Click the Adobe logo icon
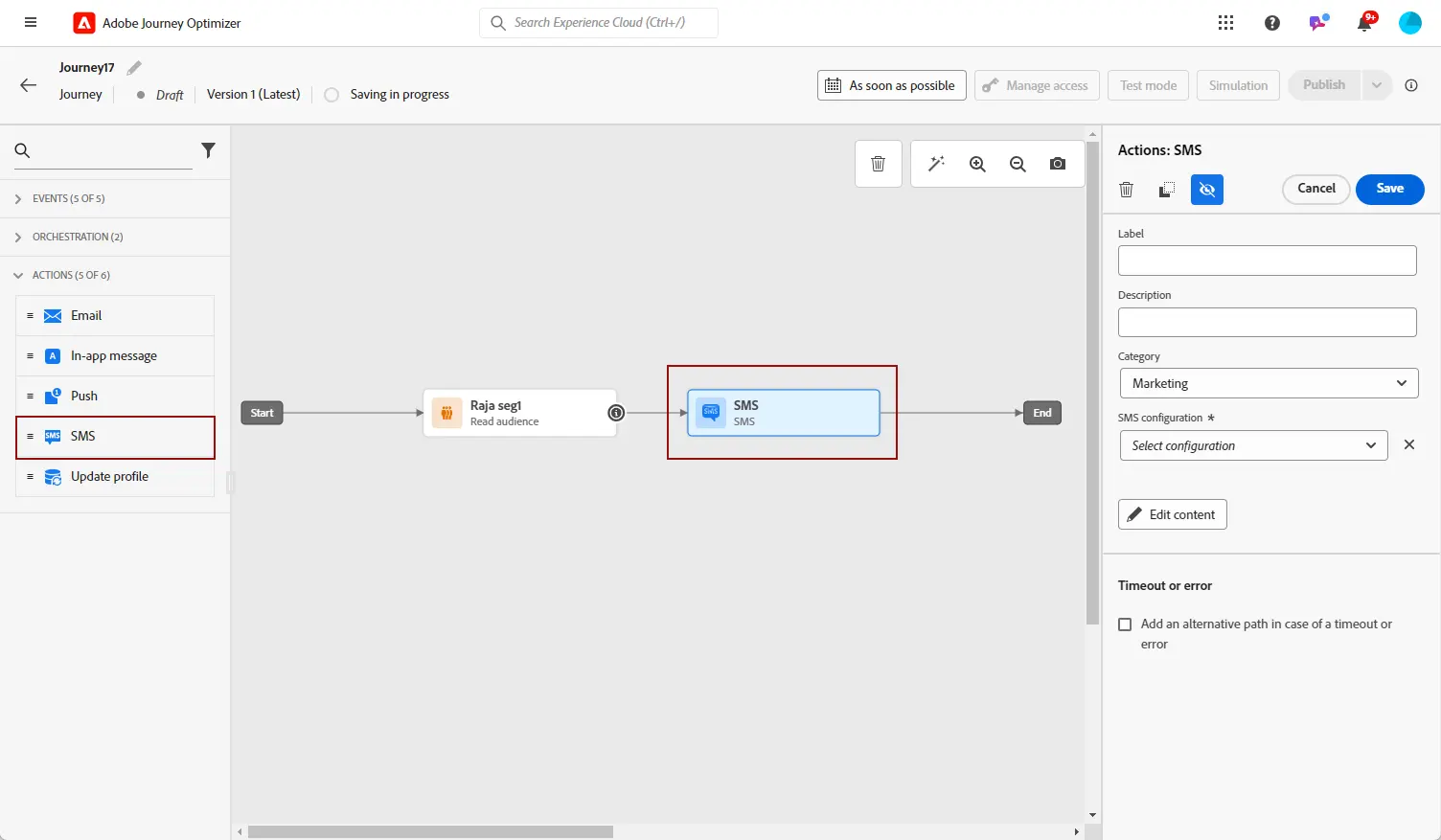Viewport: 1441px width, 840px height. [x=84, y=23]
